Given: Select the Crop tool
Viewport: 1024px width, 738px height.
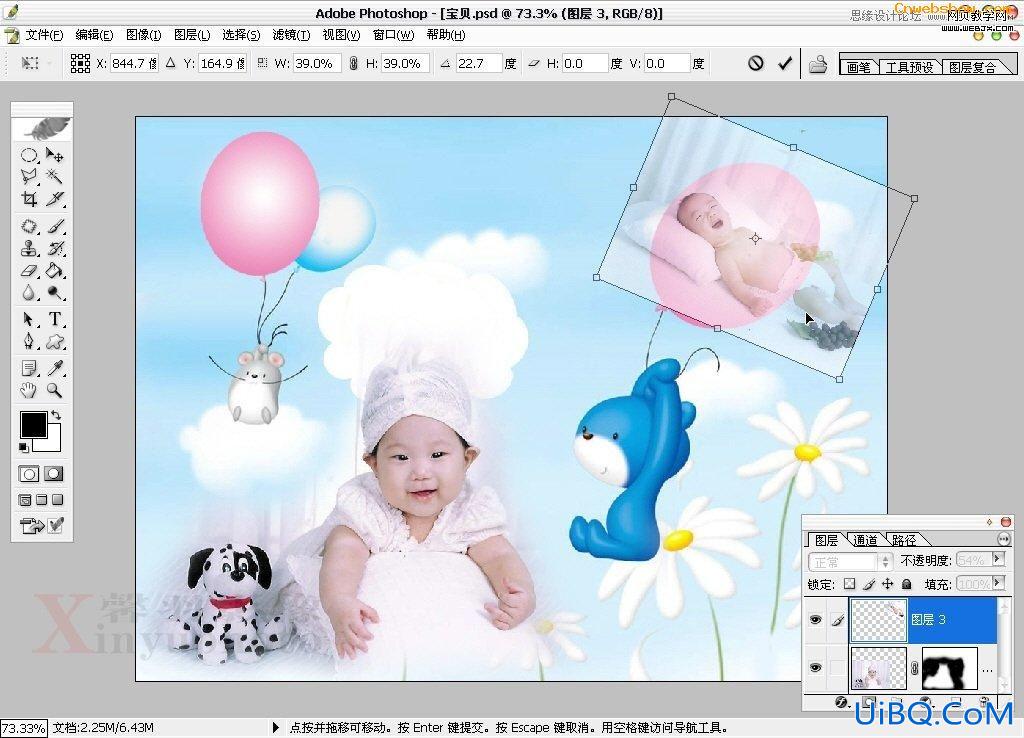Looking at the screenshot, I should pos(28,199).
